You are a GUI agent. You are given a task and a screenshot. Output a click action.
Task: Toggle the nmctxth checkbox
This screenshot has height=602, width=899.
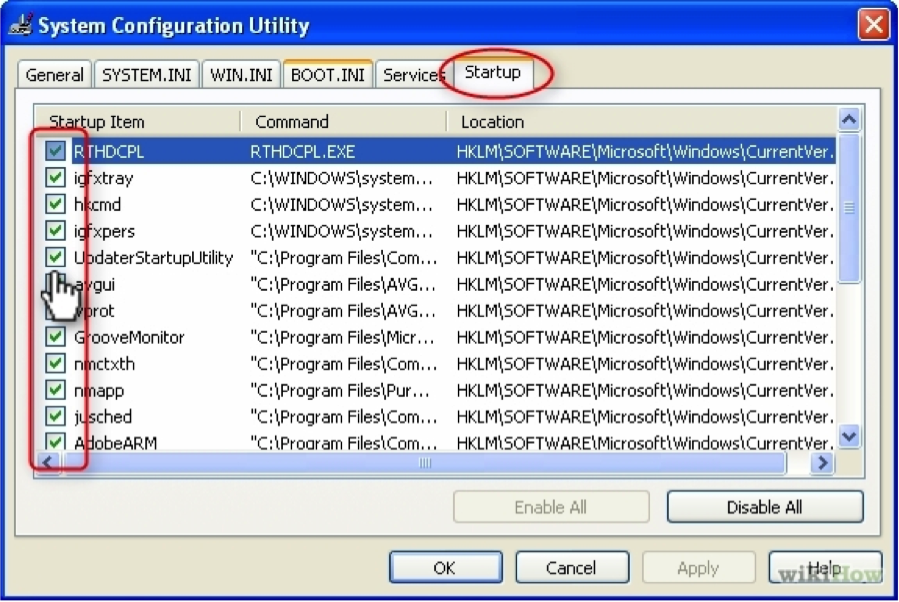click(x=55, y=363)
